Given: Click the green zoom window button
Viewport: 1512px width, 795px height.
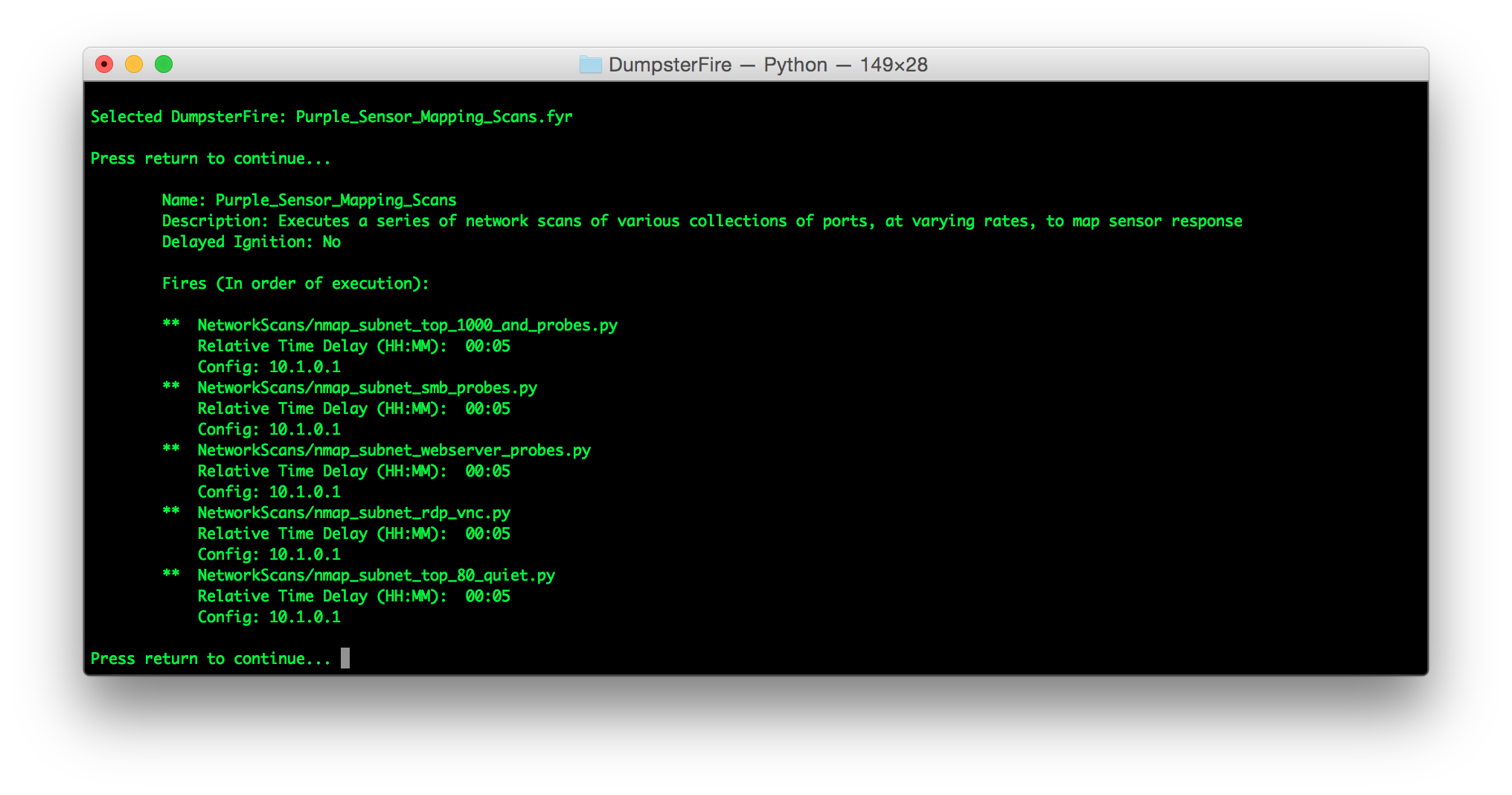Looking at the screenshot, I should coord(164,65).
